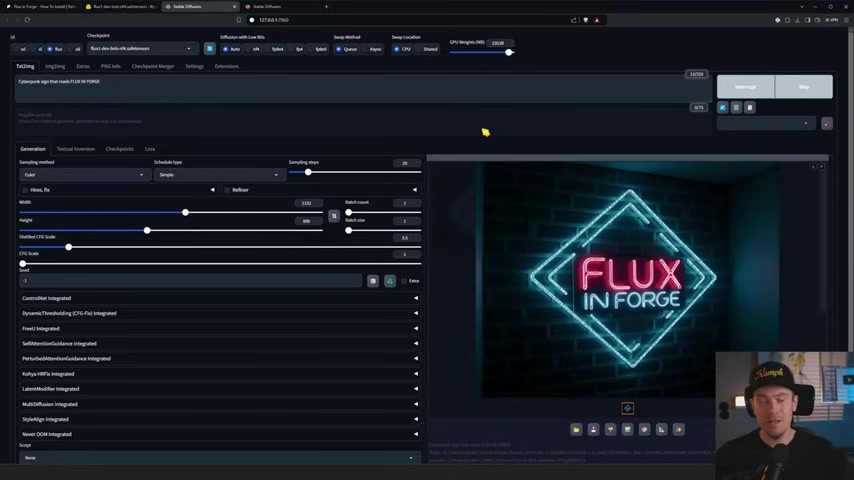This screenshot has width=854, height=480.
Task: Apply selected styles clipboard icon
Action: coord(750,107)
